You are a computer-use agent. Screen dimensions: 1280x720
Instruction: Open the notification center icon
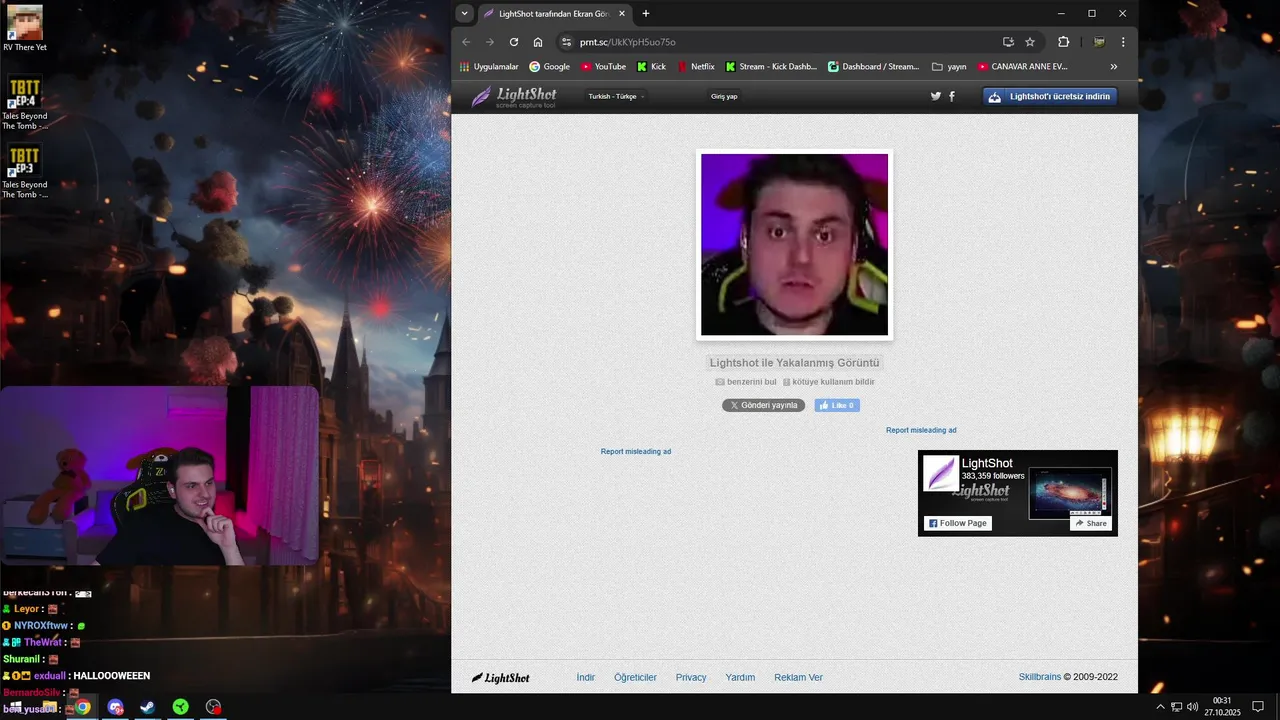tap(1258, 707)
